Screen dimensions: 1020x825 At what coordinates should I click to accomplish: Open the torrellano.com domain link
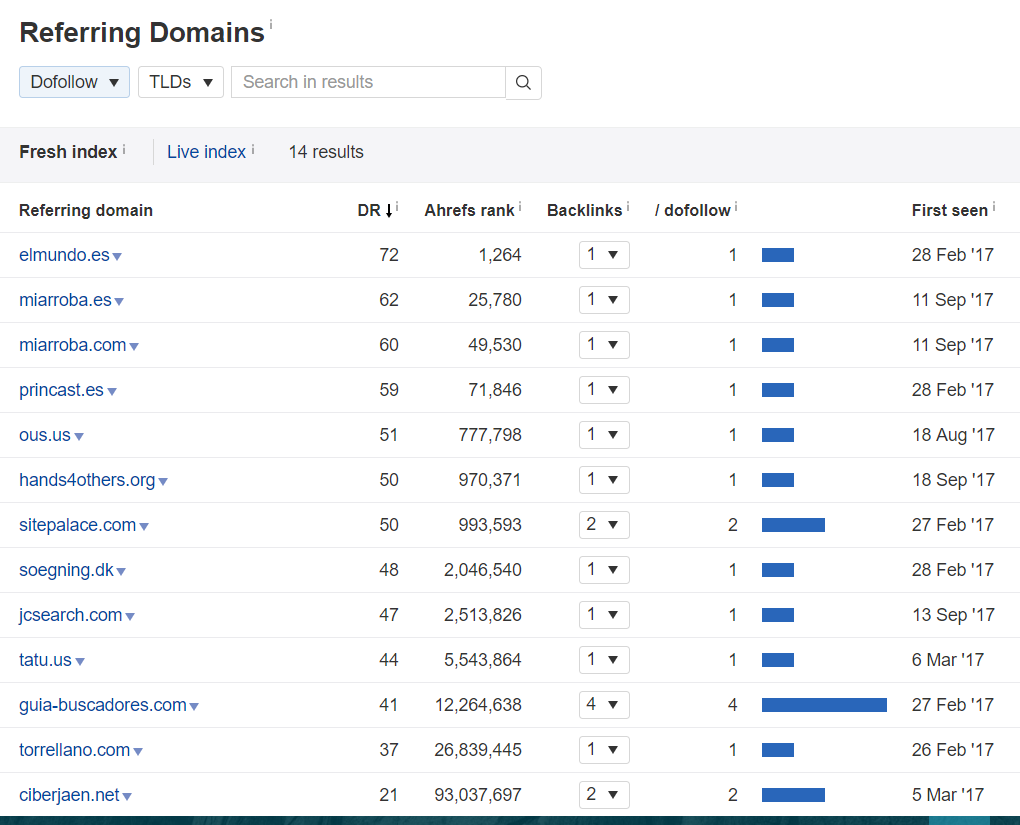click(75, 750)
